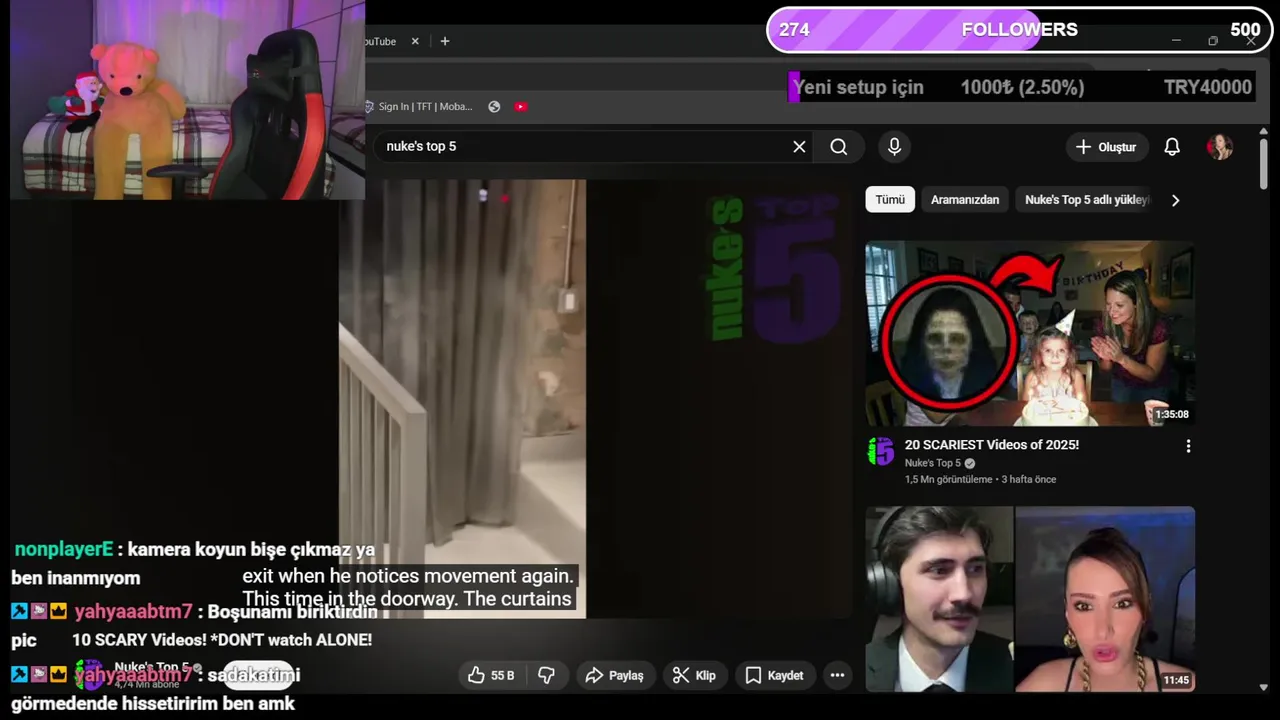Like the video with 55 B thumbs up
The width and height of the screenshot is (1280, 720).
point(491,675)
